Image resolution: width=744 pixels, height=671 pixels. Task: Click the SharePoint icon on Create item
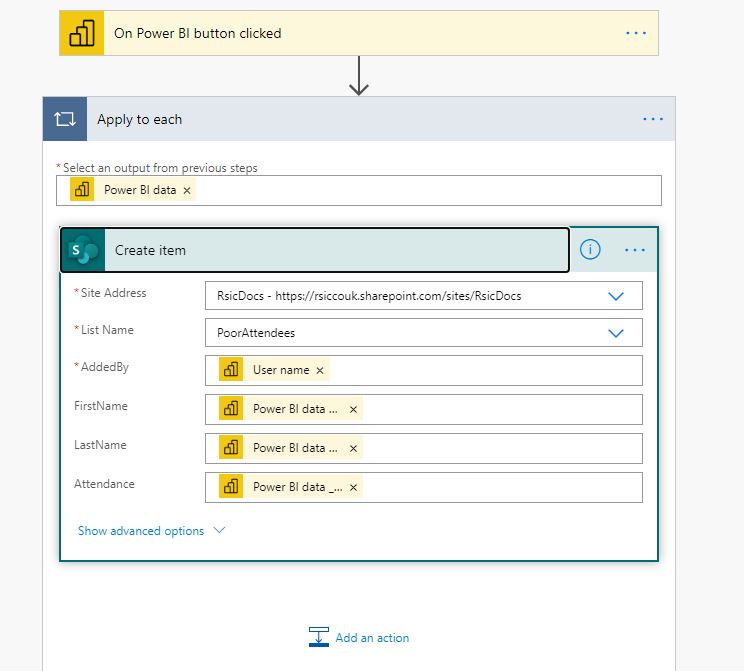tap(83, 250)
